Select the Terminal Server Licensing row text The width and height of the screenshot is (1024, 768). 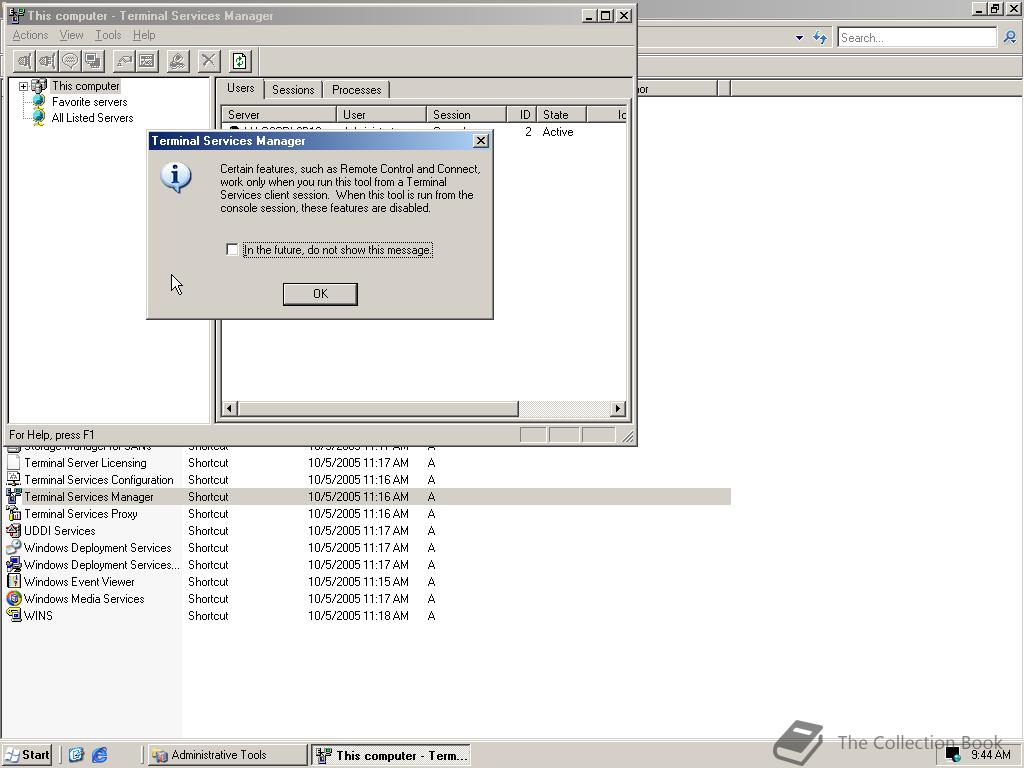(x=85, y=462)
